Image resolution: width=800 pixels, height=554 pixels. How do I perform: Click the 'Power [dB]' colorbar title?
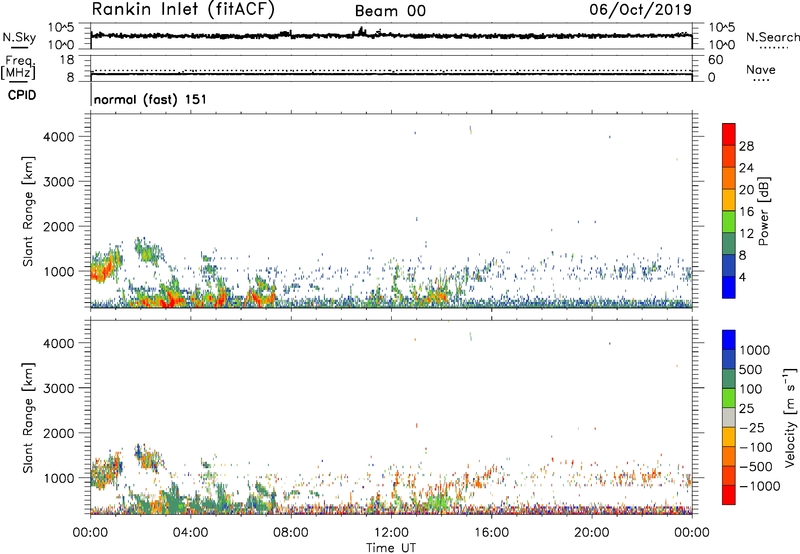(764, 211)
